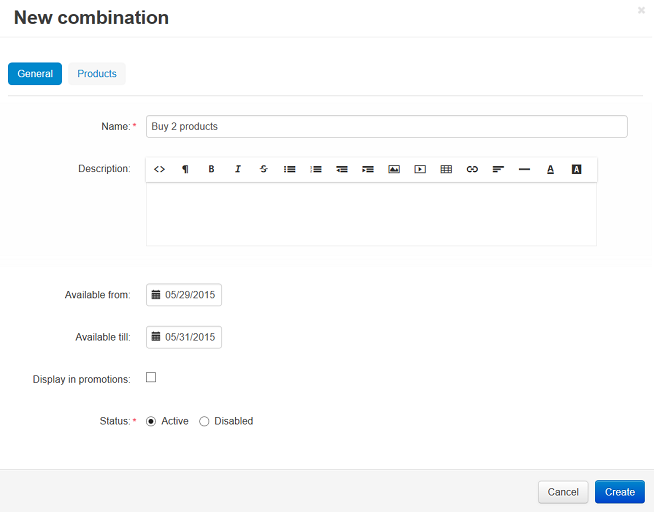Click the Cancel button
Screen dimensions: 654x512
[563, 492]
